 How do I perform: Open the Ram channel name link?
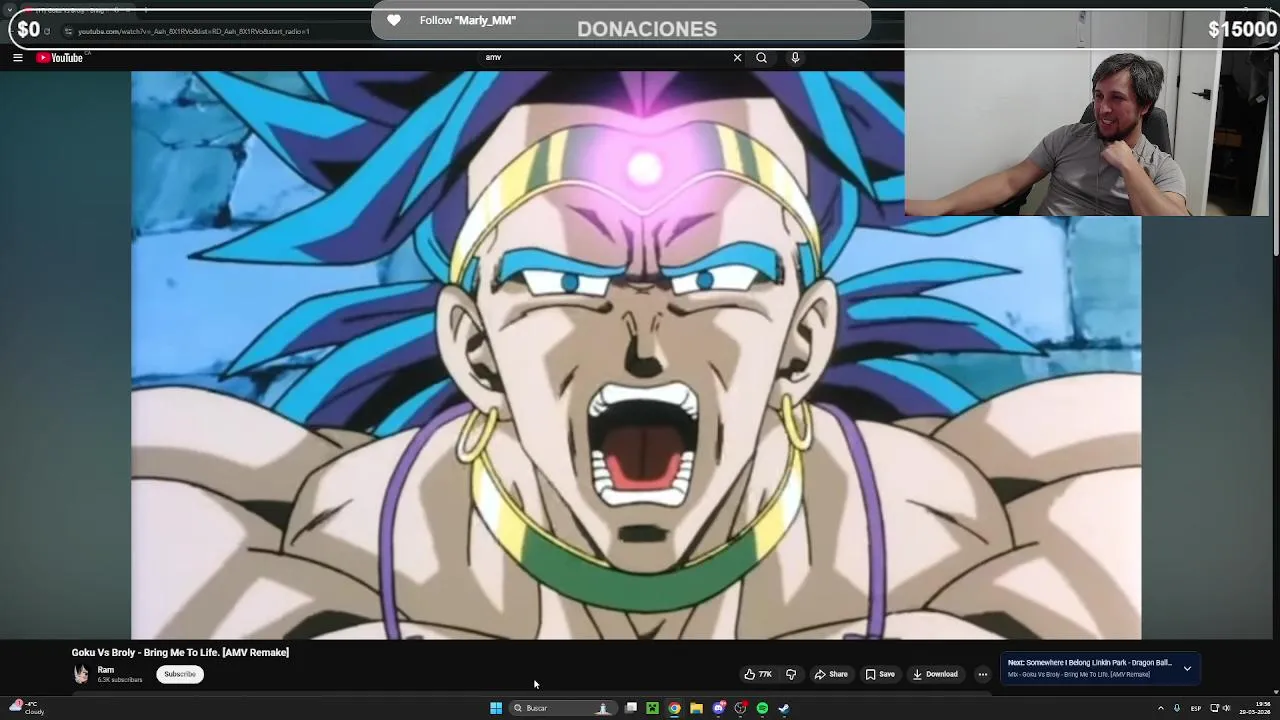click(x=106, y=670)
